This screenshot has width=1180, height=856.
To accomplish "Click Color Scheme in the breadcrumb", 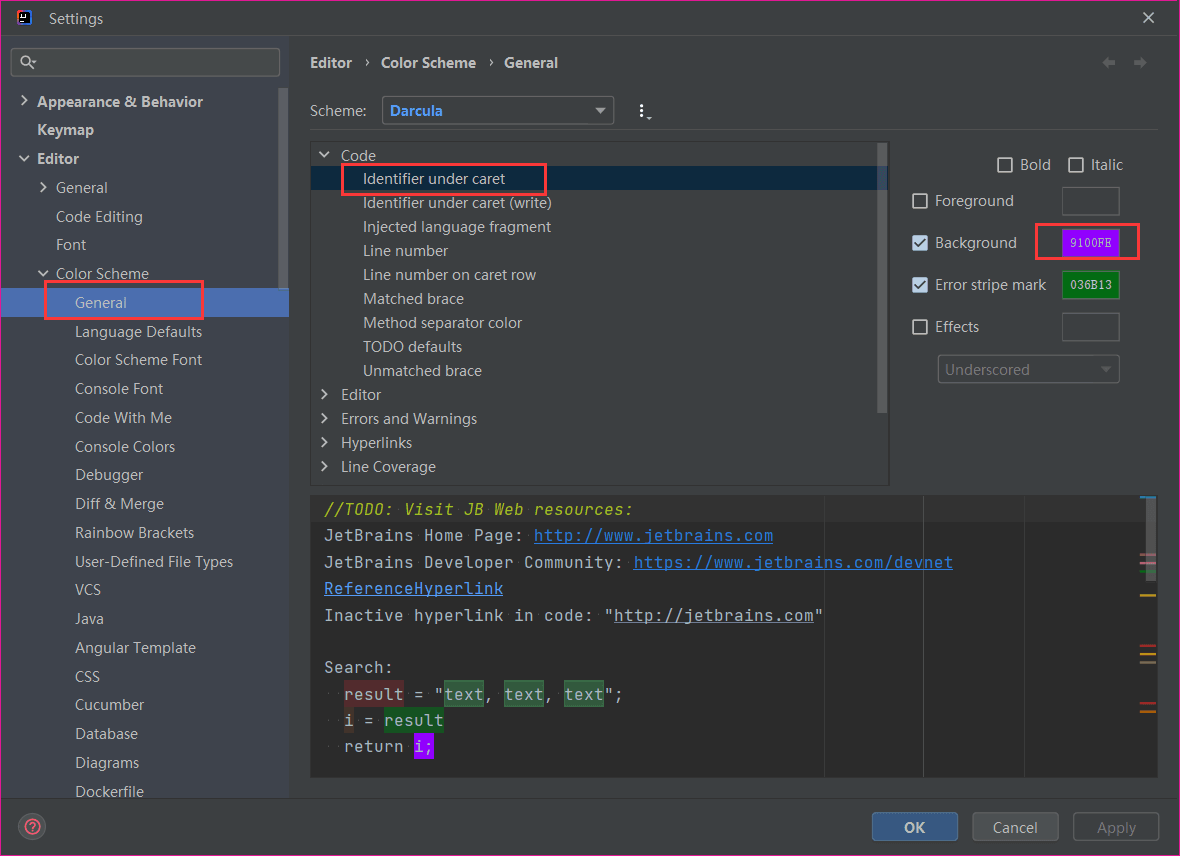I will (x=428, y=63).
